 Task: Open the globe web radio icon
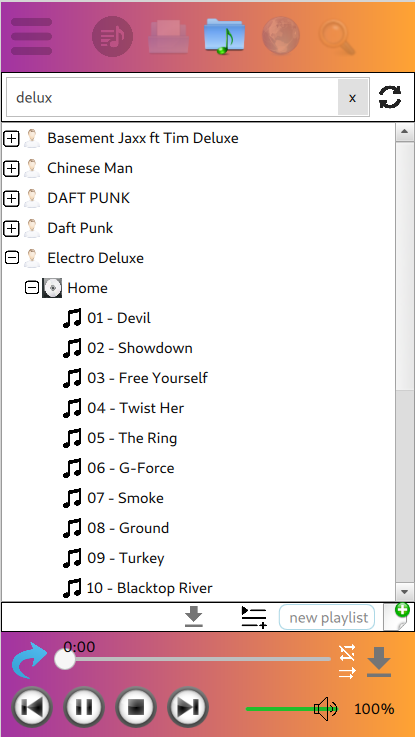[x=281, y=36]
